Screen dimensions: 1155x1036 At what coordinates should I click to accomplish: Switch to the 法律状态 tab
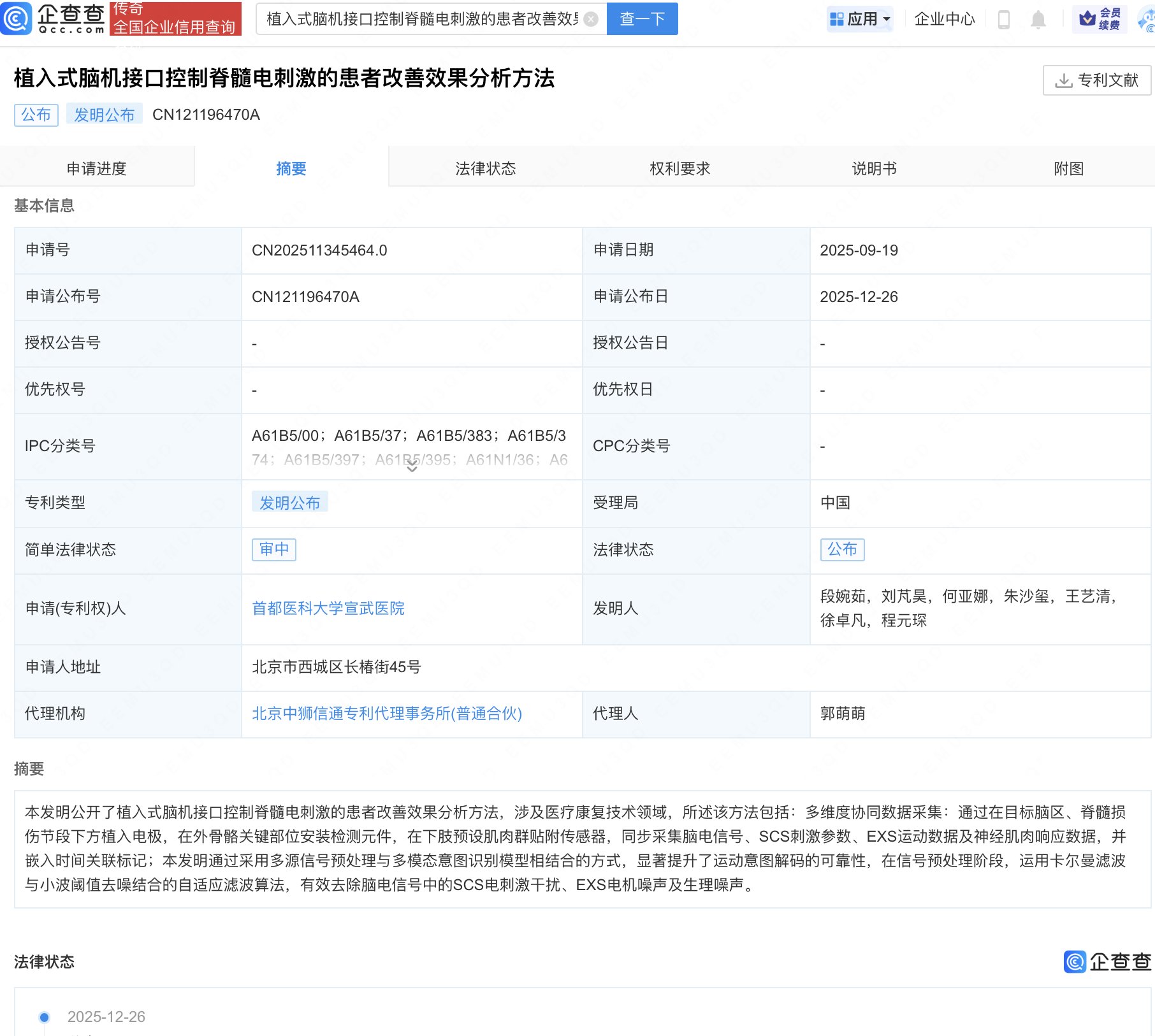click(485, 168)
